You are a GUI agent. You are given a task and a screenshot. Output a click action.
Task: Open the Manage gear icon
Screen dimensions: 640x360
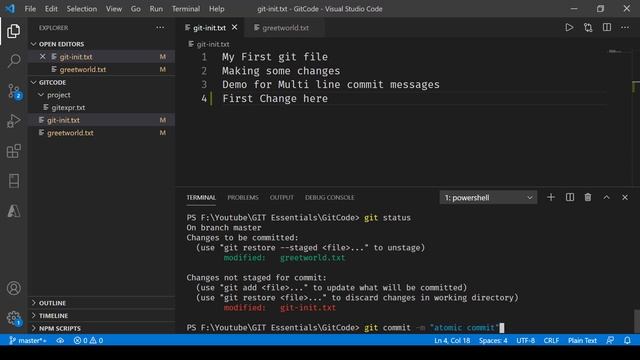pos(14,318)
